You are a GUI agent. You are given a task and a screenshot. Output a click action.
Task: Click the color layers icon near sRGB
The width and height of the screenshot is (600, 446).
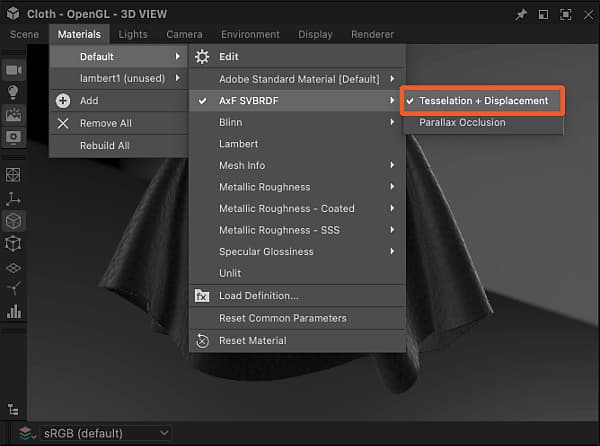26,433
